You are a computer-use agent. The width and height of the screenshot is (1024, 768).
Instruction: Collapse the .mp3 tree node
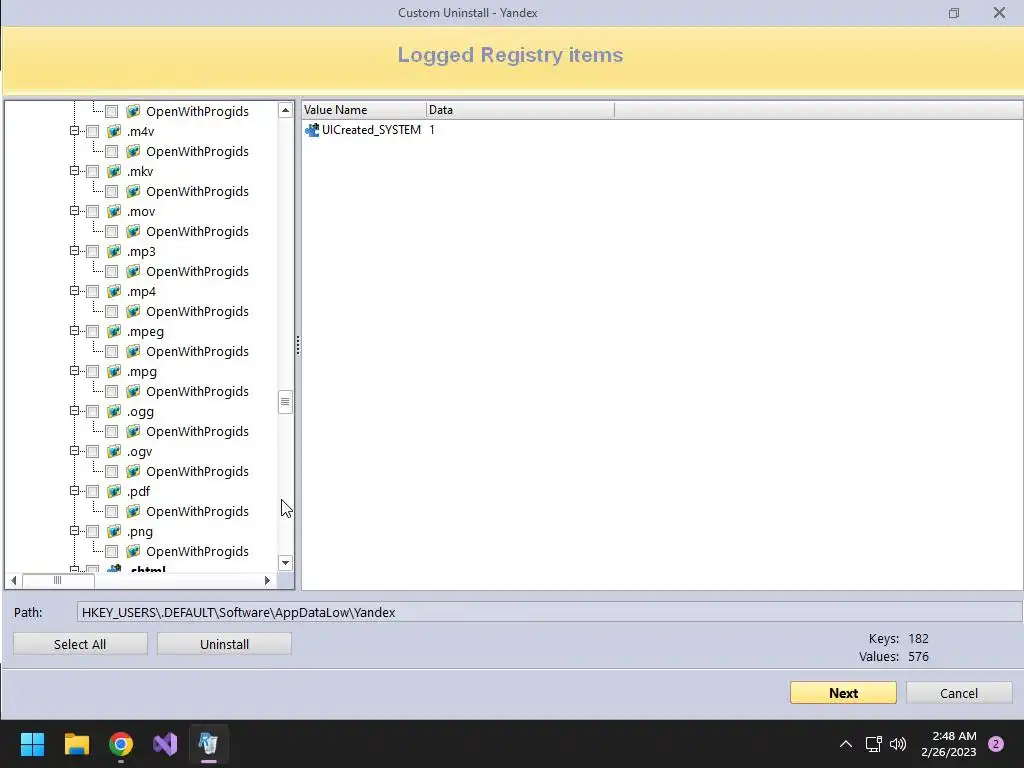point(74,251)
